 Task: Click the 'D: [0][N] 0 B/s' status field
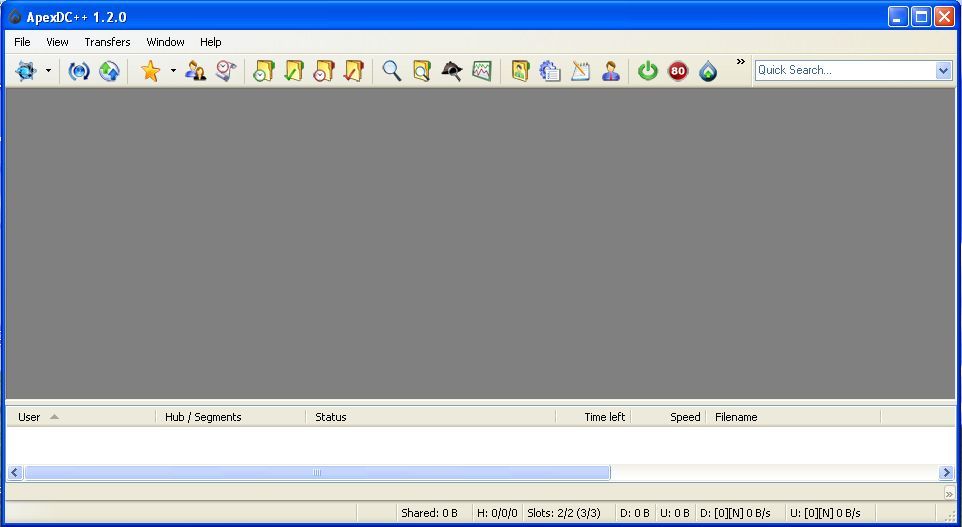(x=740, y=513)
